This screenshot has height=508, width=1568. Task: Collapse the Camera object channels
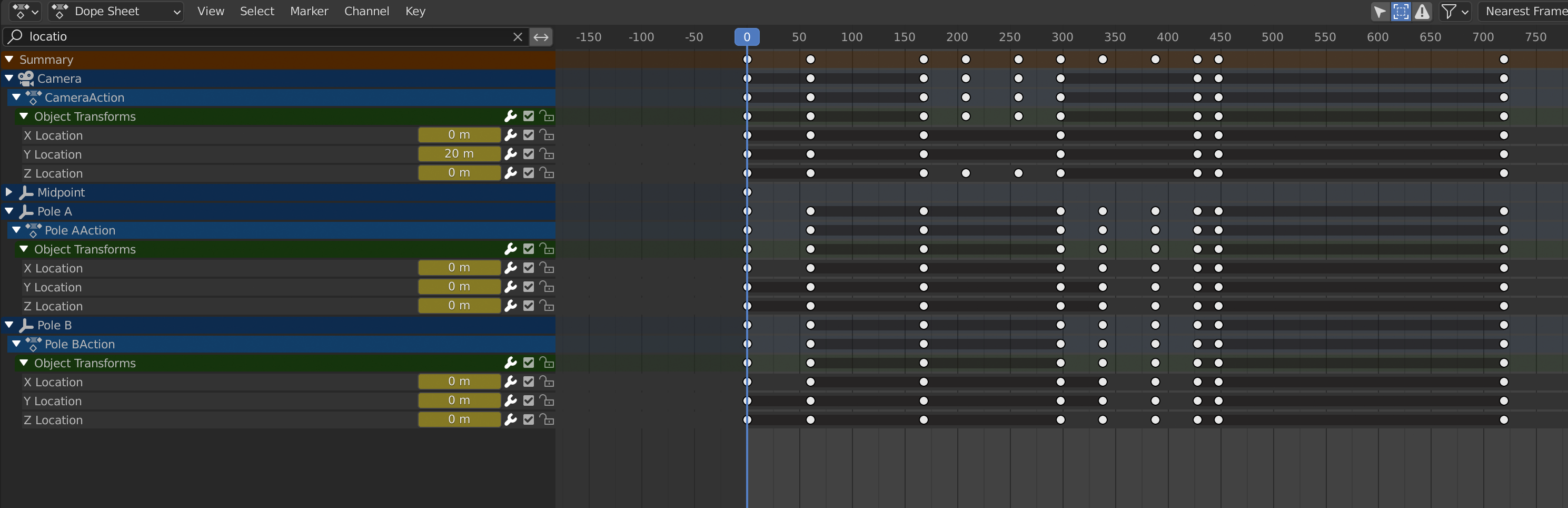click(9, 79)
